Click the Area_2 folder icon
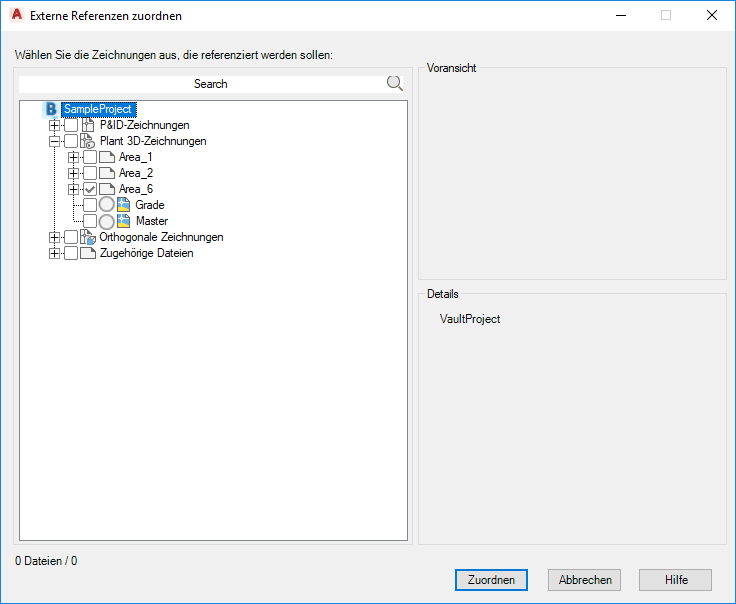The width and height of the screenshot is (736, 604). [x=107, y=173]
